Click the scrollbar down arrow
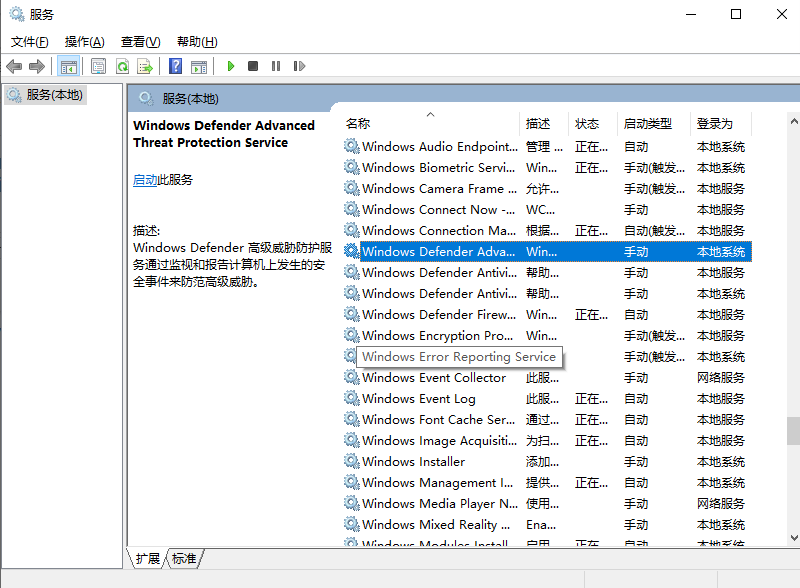Screen dimensions: 800x588 (x=793, y=537)
